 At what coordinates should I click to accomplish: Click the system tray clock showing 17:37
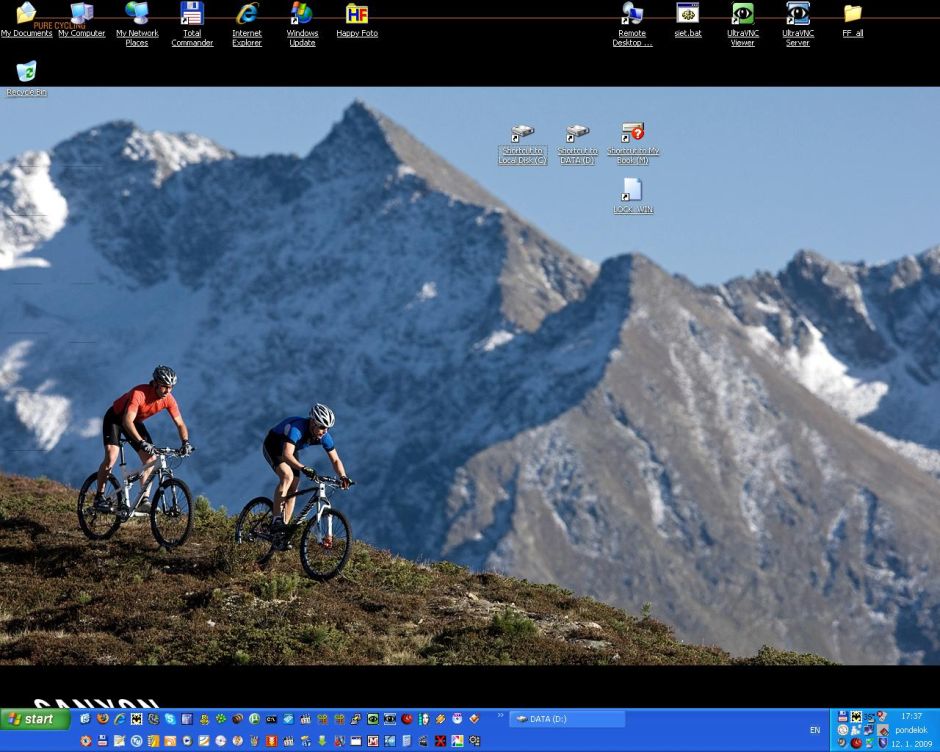coord(911,716)
